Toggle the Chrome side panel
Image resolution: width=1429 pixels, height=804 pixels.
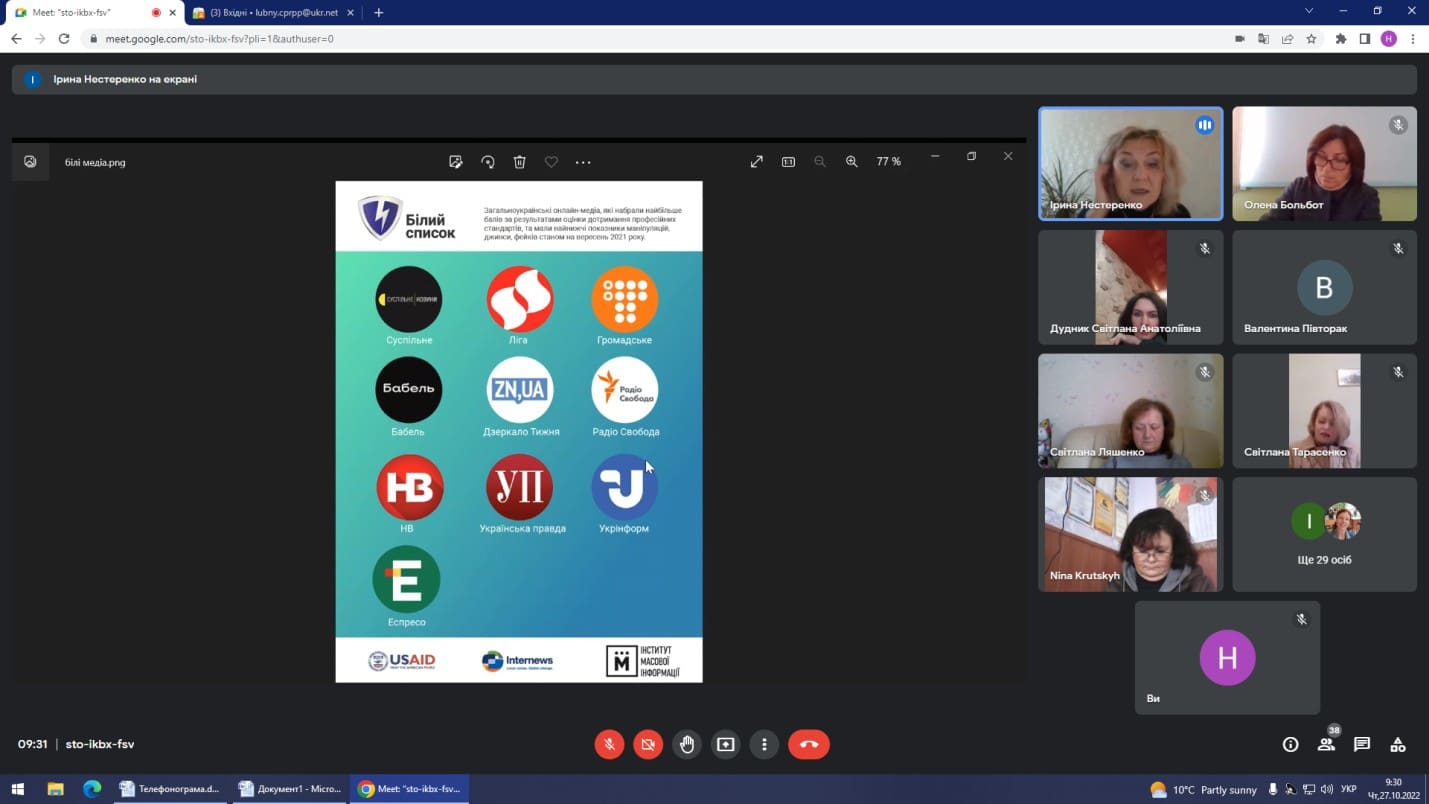tap(1365, 39)
